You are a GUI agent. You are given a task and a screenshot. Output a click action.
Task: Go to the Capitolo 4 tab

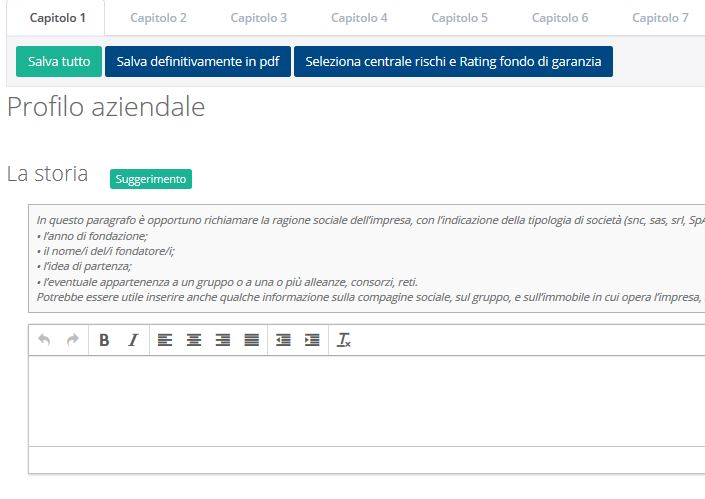point(359,18)
